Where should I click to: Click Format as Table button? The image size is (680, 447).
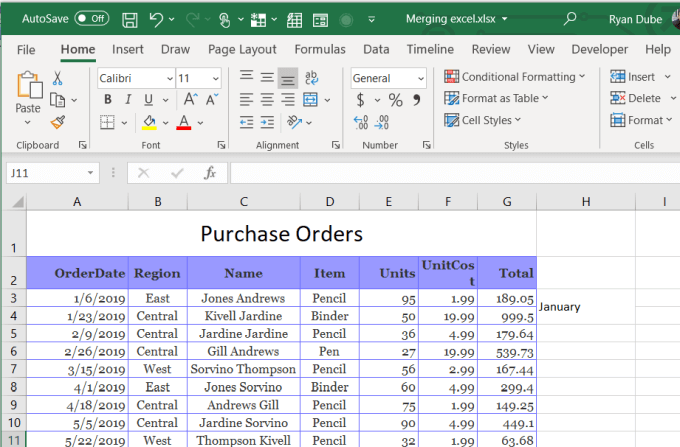(499, 98)
